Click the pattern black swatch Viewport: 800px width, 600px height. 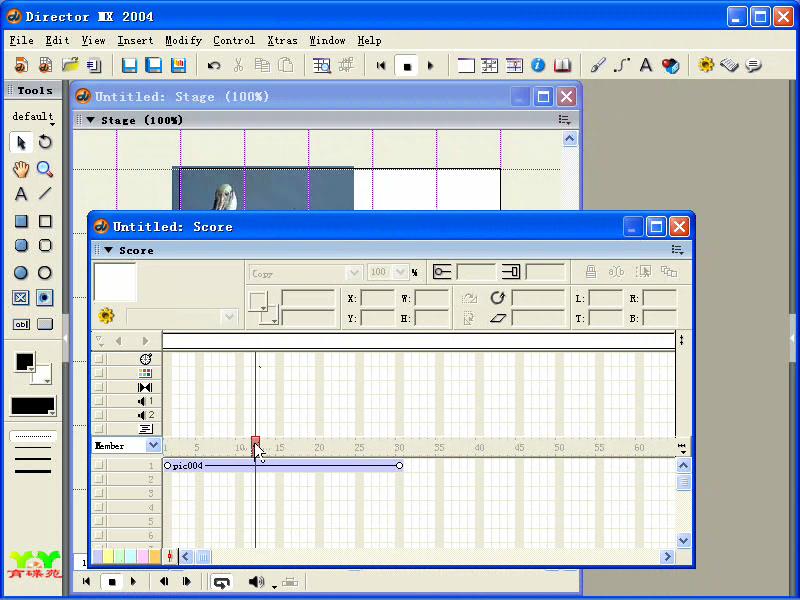[x=33, y=406]
